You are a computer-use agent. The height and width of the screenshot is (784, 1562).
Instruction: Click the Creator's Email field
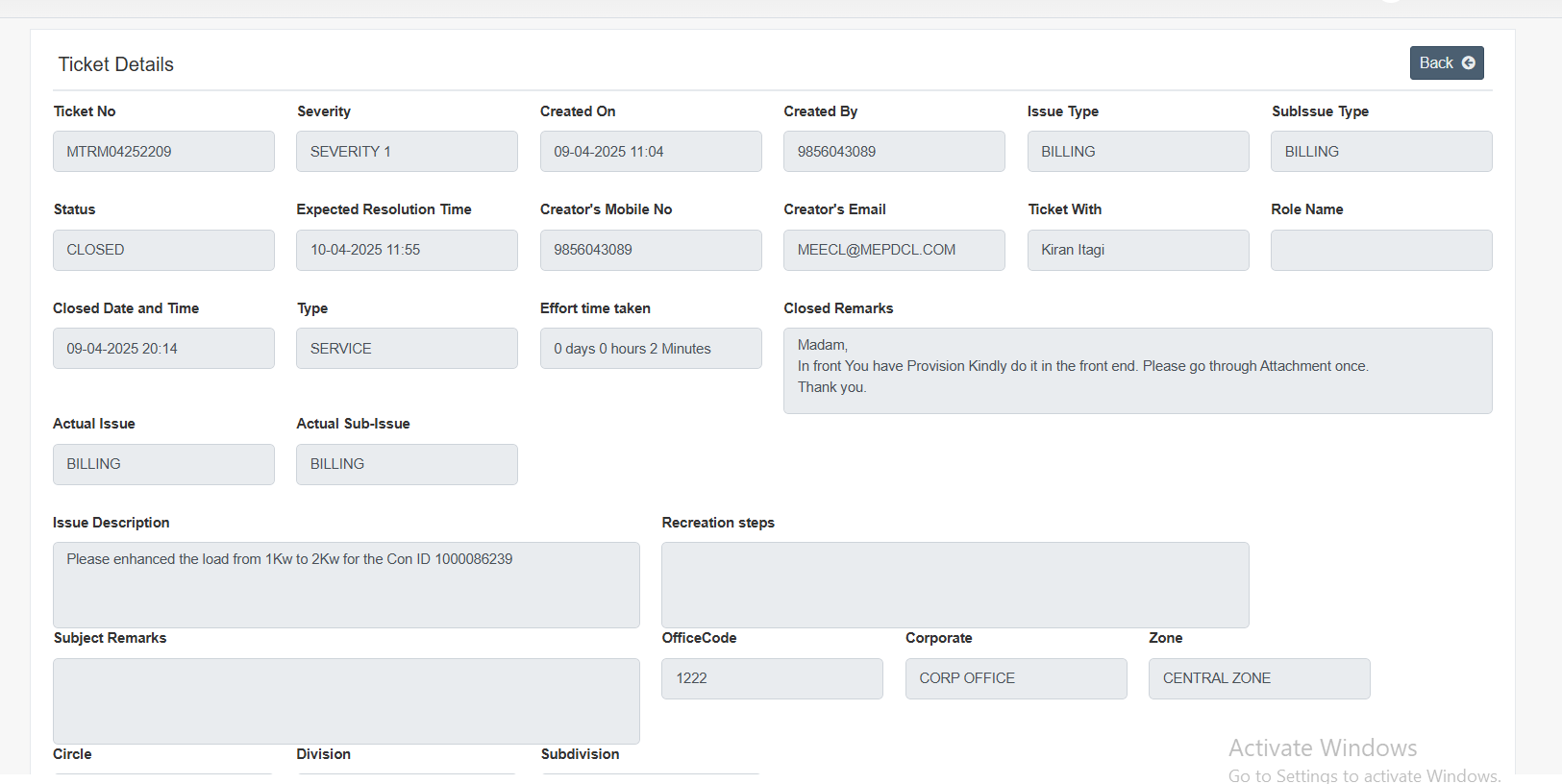tap(894, 250)
